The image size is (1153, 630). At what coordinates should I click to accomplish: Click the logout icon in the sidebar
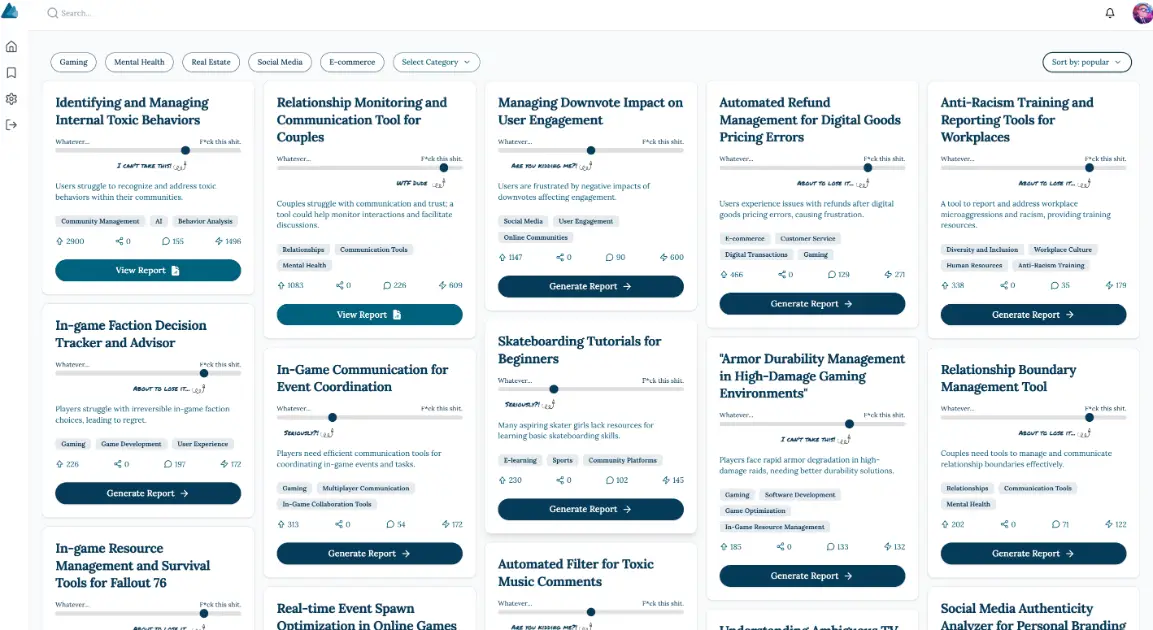point(11,125)
